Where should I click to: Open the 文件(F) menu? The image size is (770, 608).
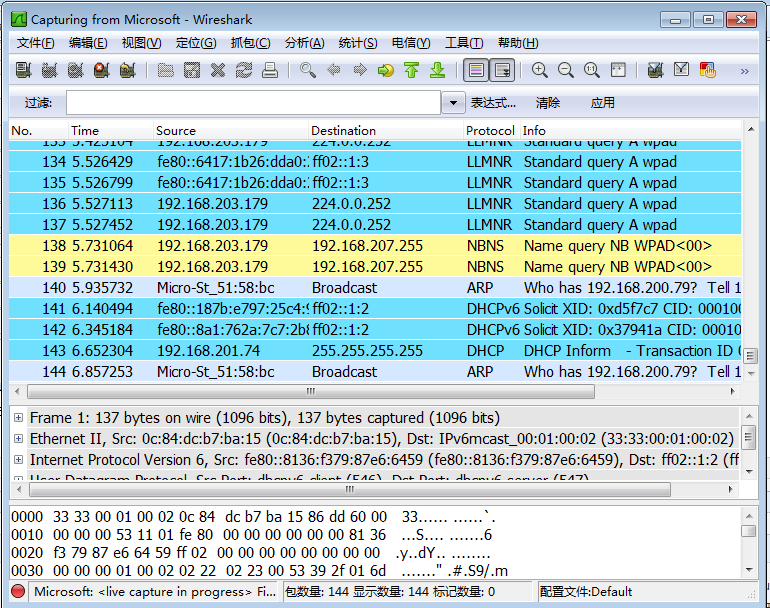click(x=35, y=43)
